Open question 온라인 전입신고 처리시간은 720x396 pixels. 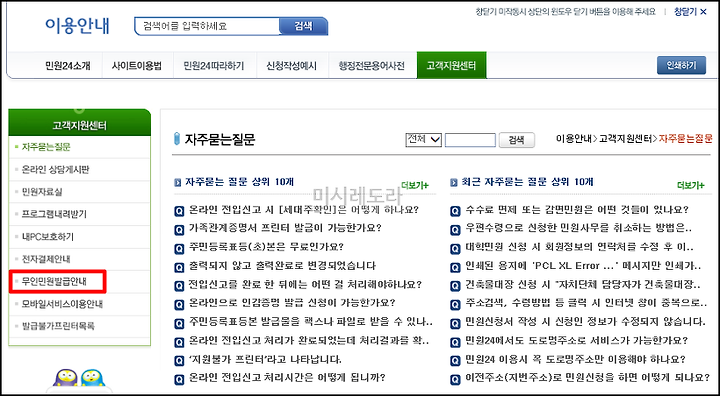pyautogui.click(x=287, y=378)
